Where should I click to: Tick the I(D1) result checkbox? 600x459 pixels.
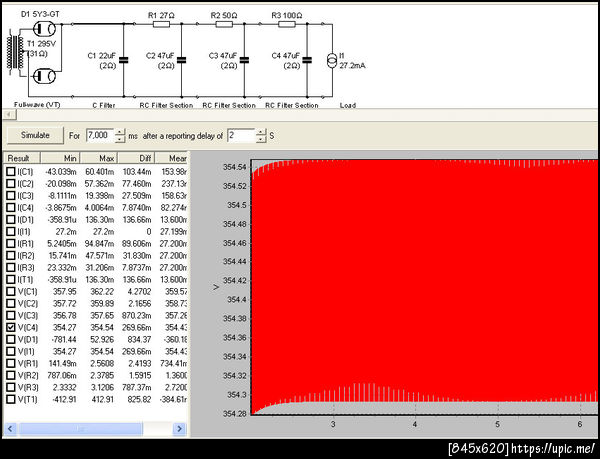11,220
